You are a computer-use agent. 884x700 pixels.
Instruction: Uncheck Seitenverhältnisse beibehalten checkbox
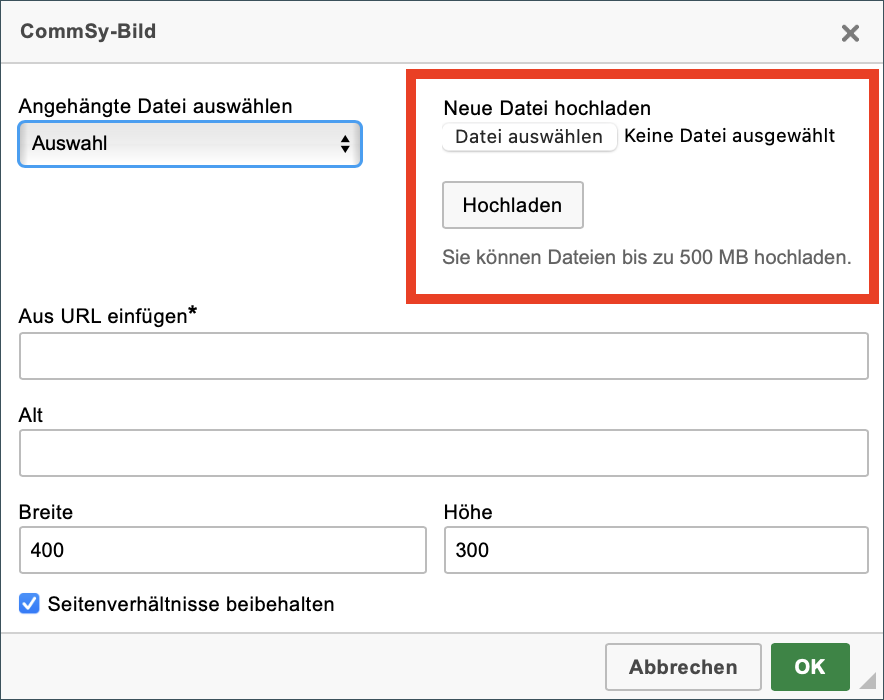29,604
